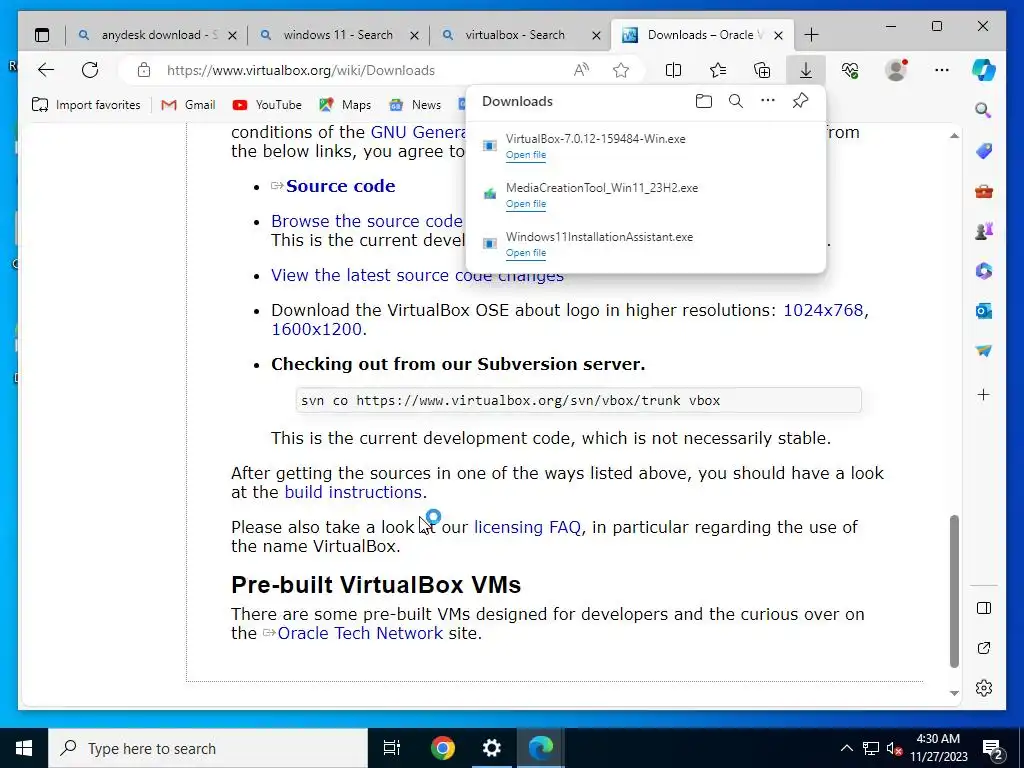Go back with the browser back arrow

46,70
